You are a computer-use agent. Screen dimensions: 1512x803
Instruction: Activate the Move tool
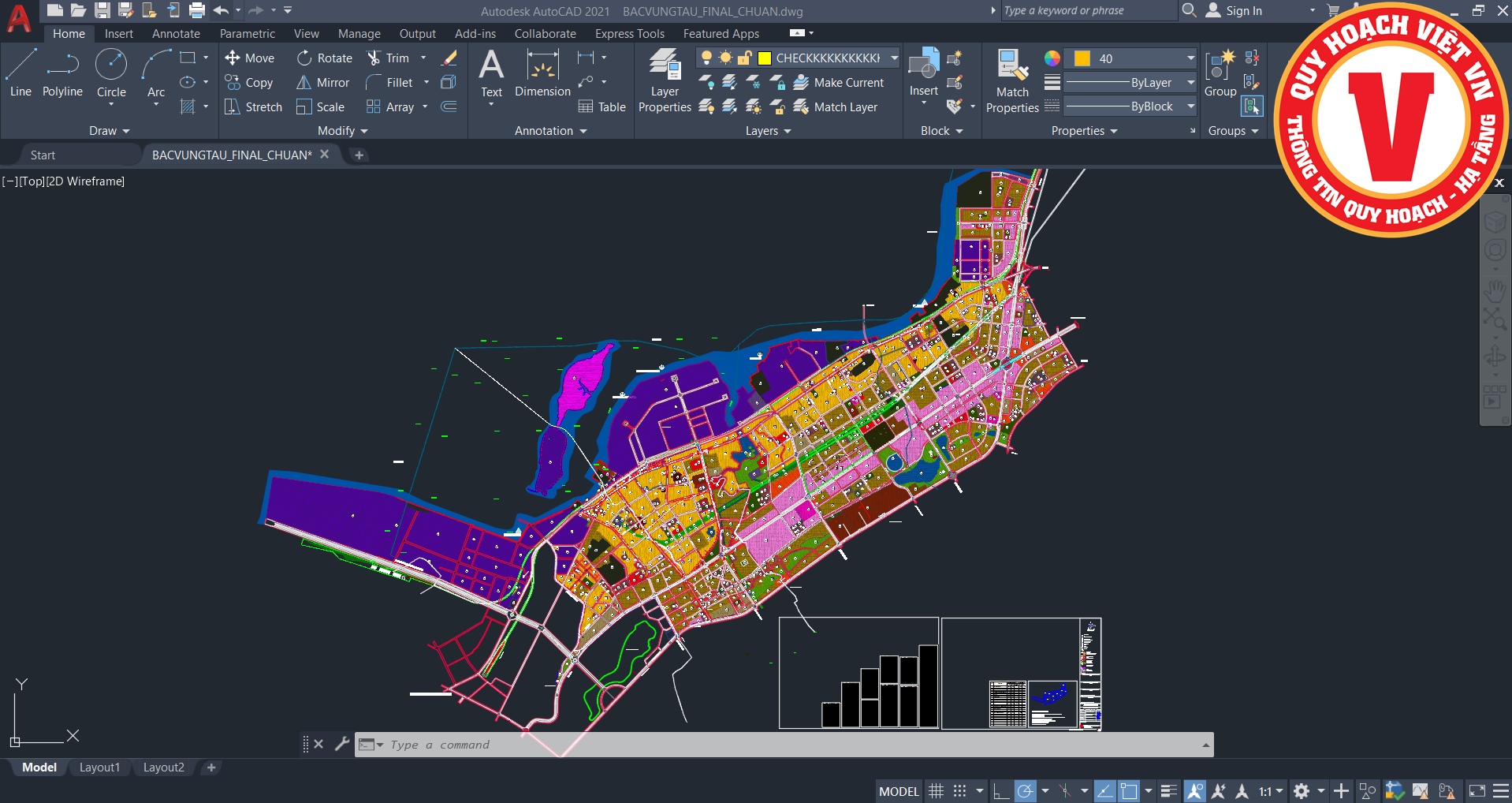click(250, 58)
